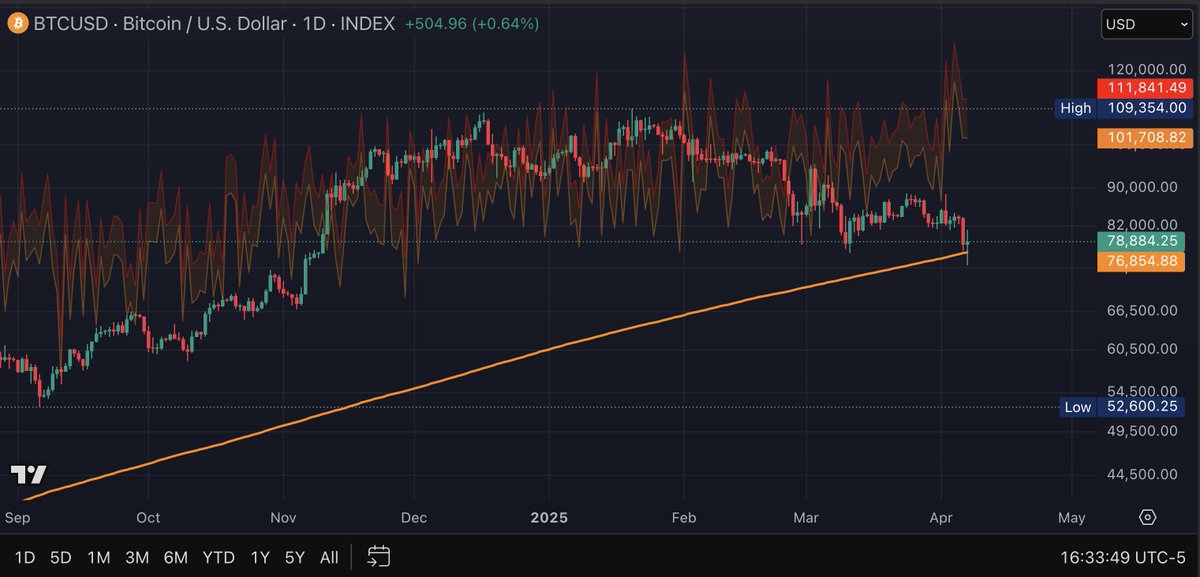
Task: Select the All time range
Action: click(x=329, y=557)
